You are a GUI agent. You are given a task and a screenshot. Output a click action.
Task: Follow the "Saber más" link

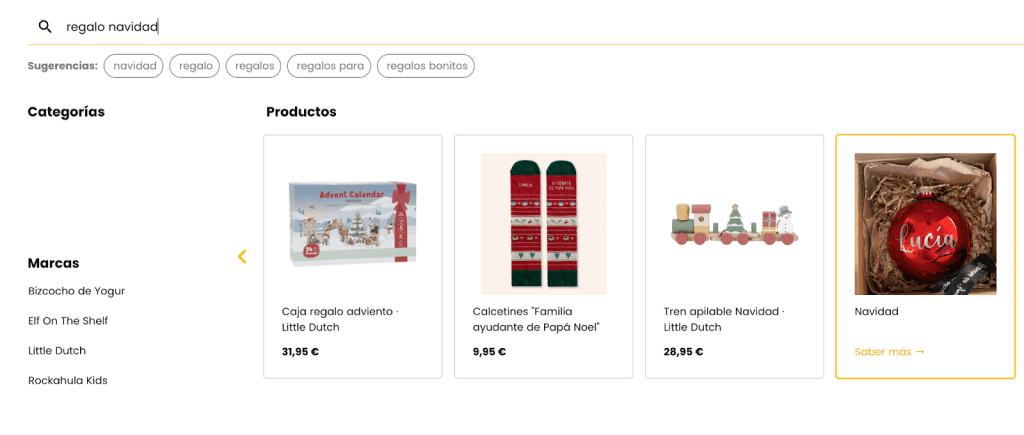pos(889,352)
